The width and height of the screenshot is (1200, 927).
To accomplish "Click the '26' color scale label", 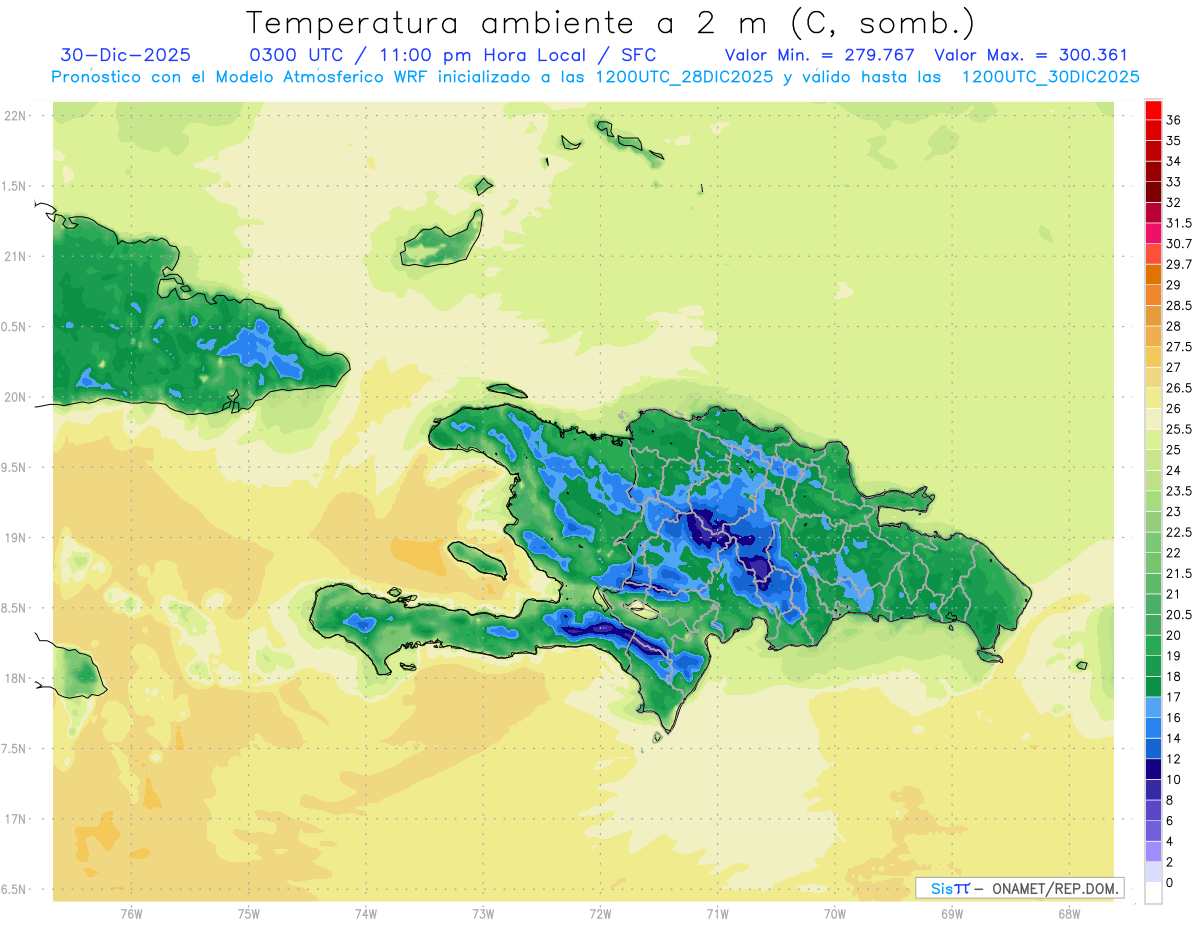I will (x=1174, y=409).
